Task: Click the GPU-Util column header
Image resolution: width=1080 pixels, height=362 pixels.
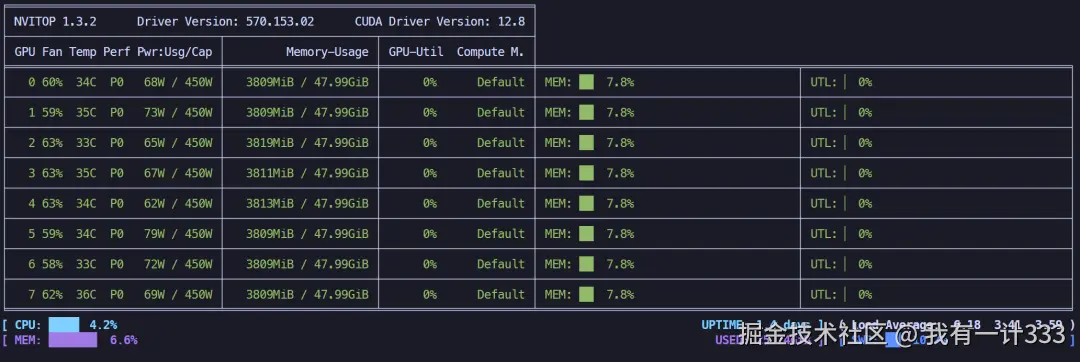Action: [x=416, y=52]
